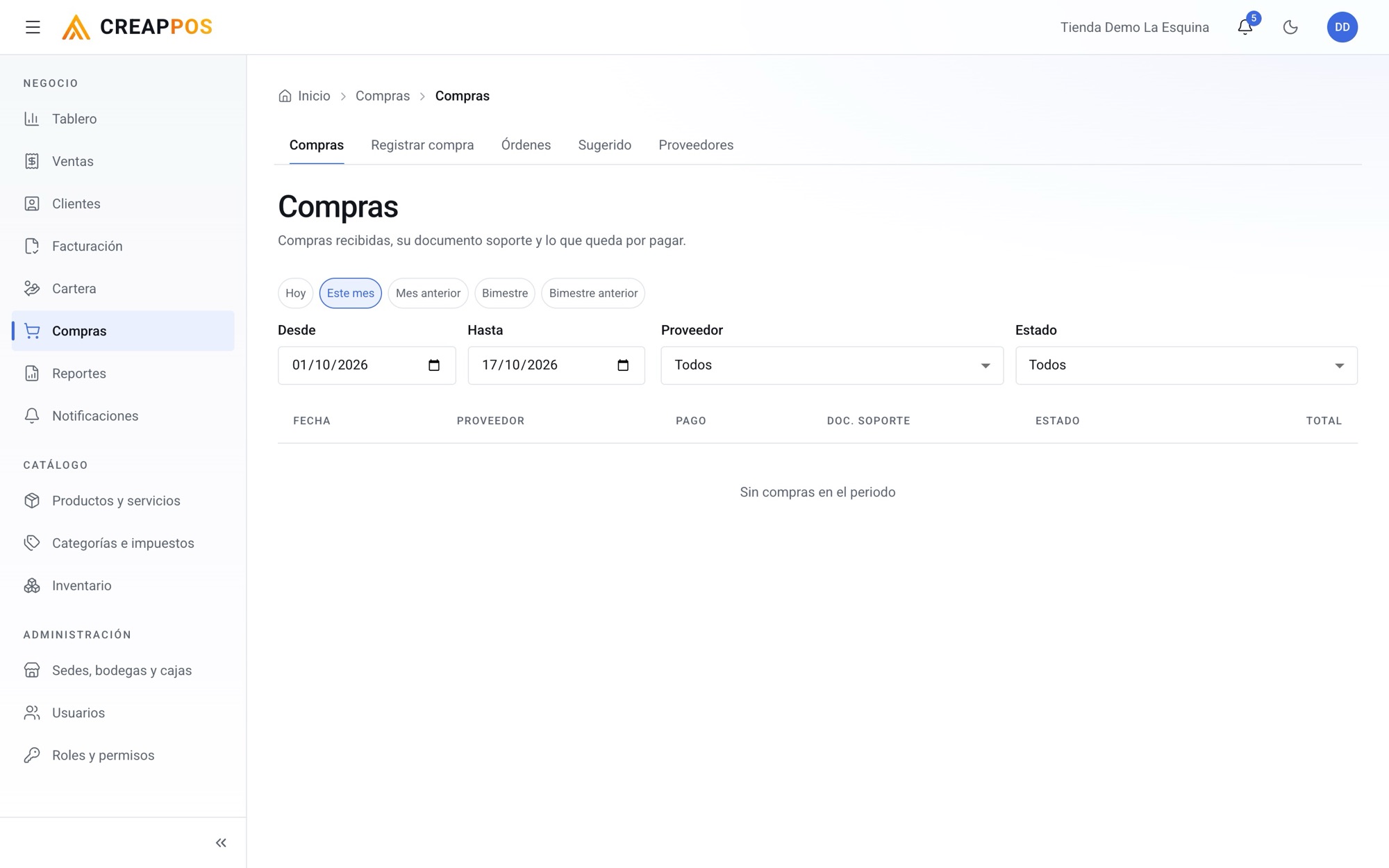Switch to the Órdenes tab
Viewport: 1389px width, 868px height.
(x=526, y=145)
